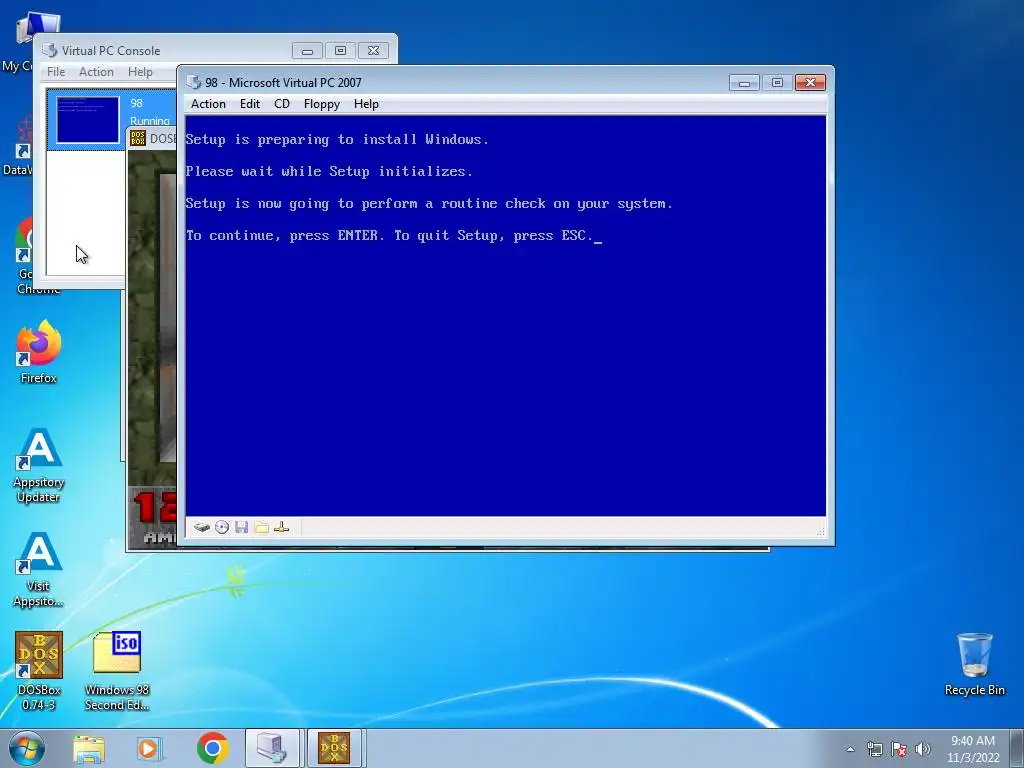1024x768 pixels.
Task: Click the 98 Running entry text in the console
Action: point(150,112)
